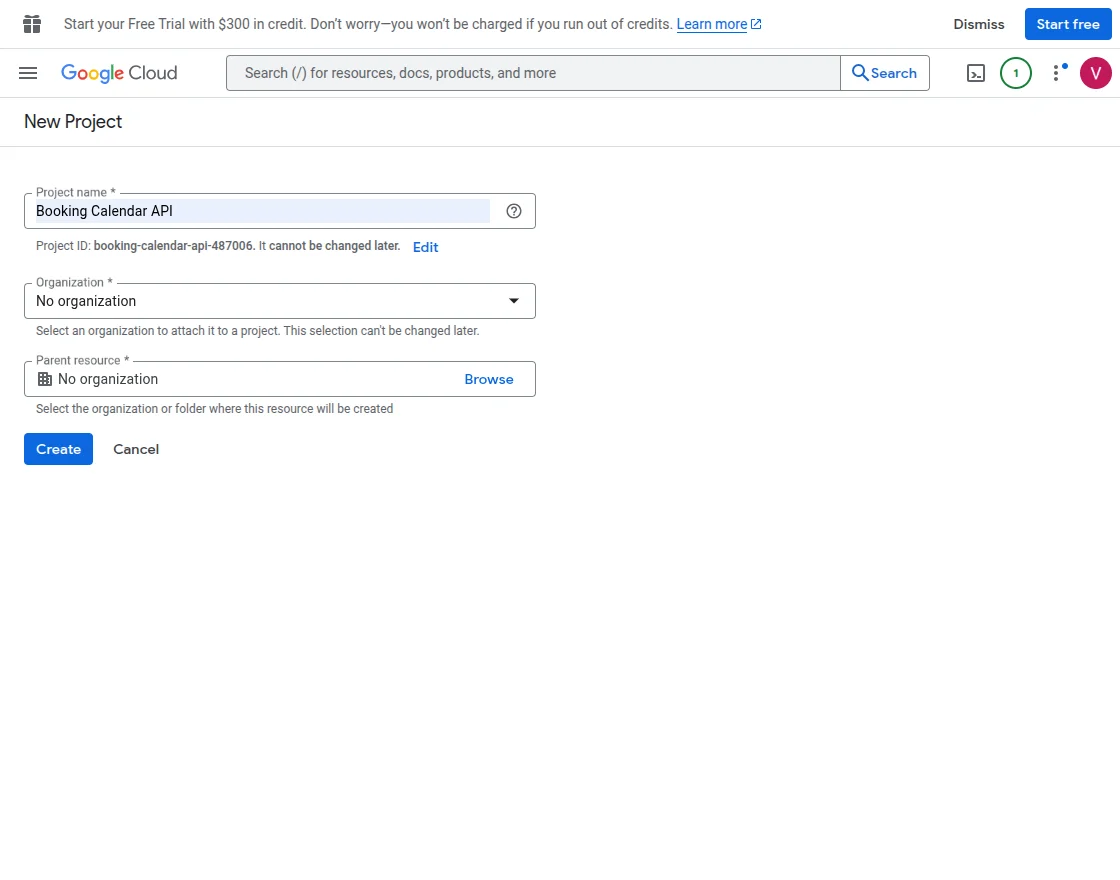Open the three-dot More options menu
The width and height of the screenshot is (1120, 880).
[1056, 72]
